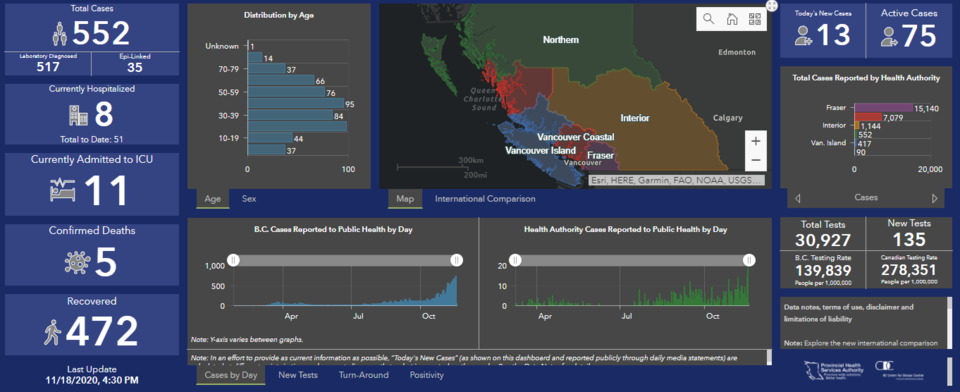Select the Active Cases person icon
The height and width of the screenshot is (392, 960).
(888, 36)
